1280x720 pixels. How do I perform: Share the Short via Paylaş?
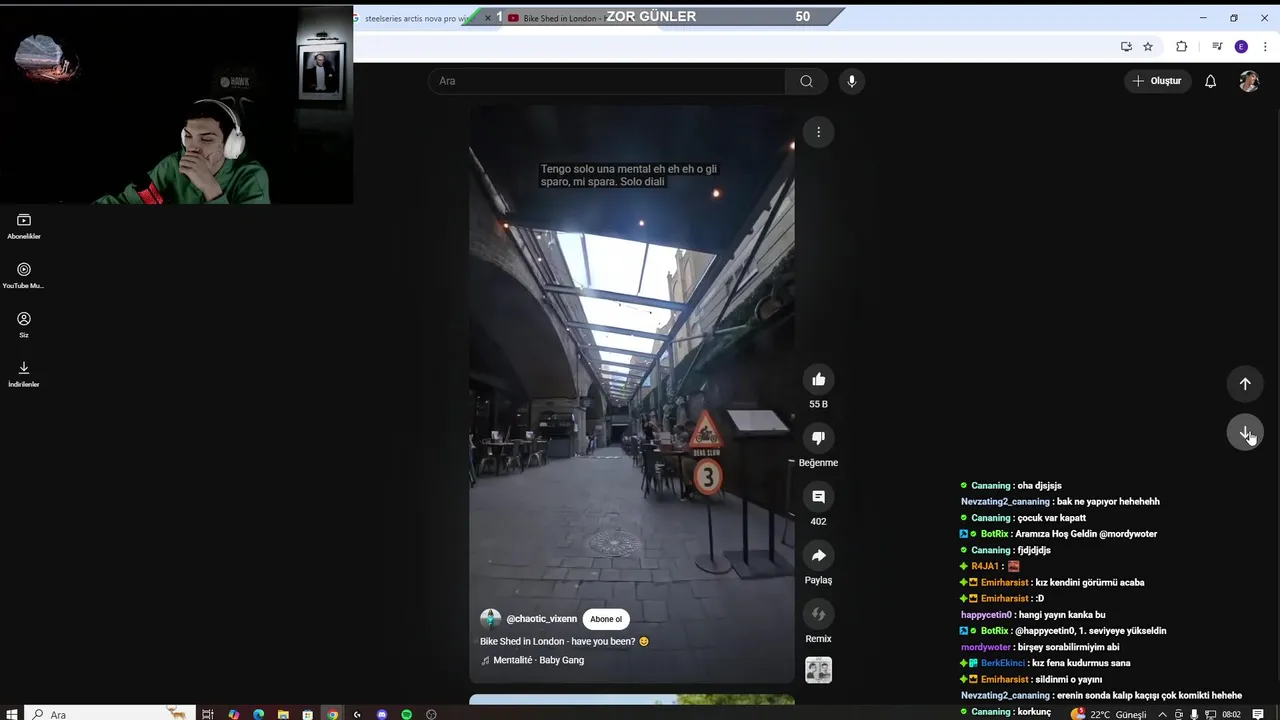[x=818, y=555]
